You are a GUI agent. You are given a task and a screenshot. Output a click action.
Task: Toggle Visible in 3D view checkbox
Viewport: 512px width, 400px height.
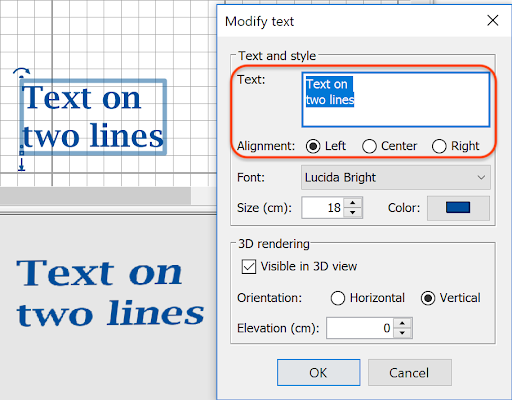(249, 267)
